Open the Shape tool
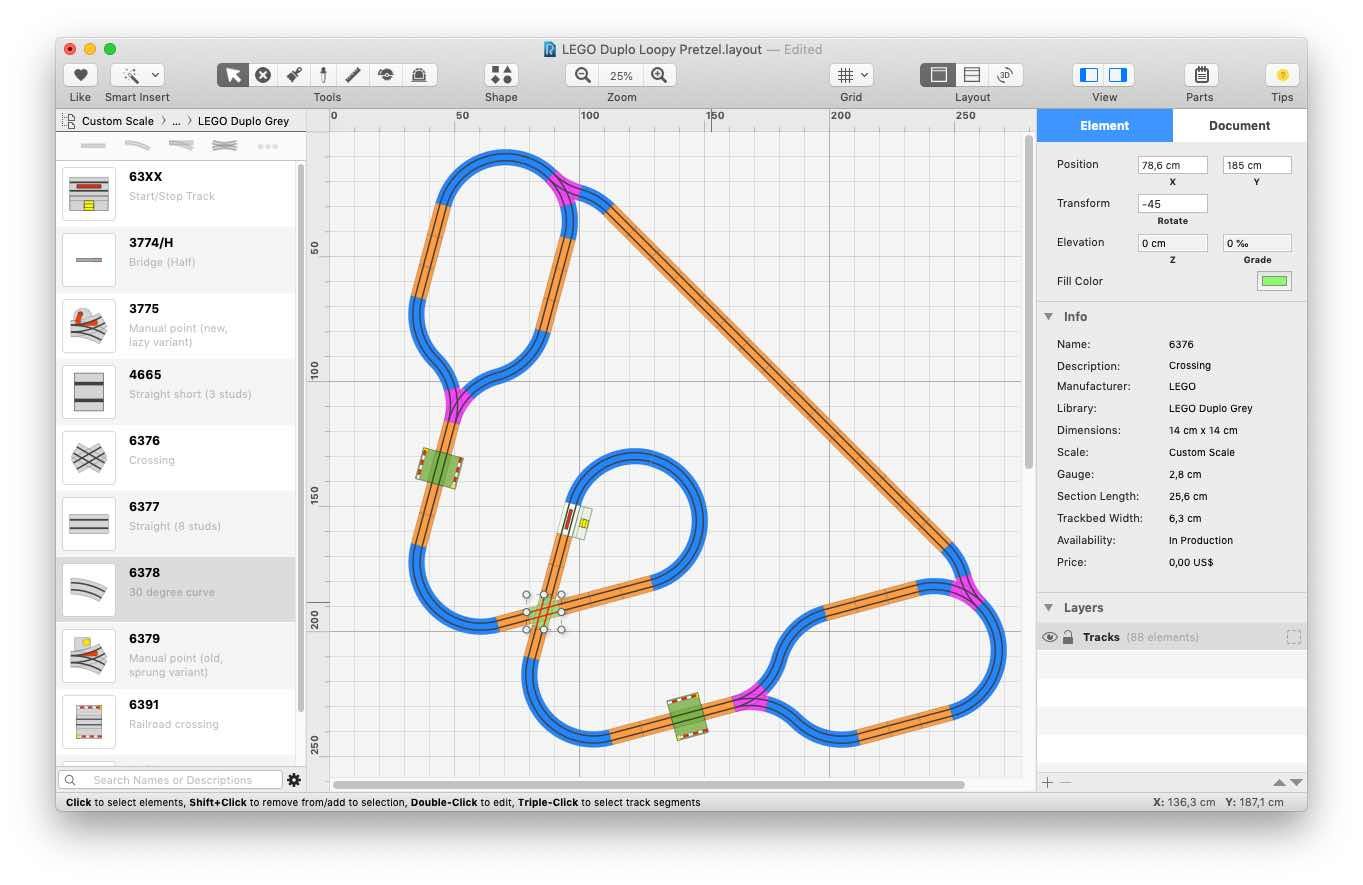The image size is (1363, 885). [x=501, y=75]
